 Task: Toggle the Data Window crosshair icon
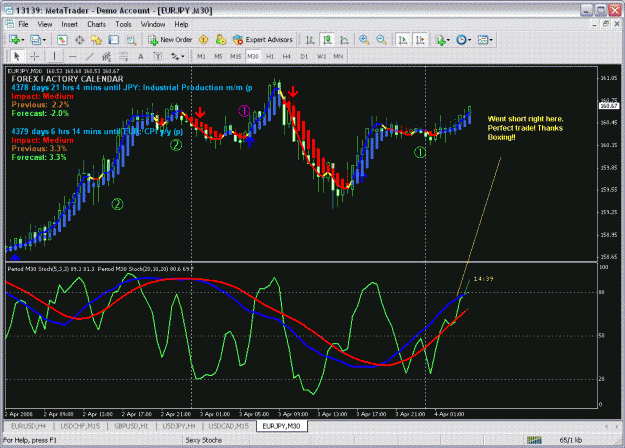click(79, 40)
